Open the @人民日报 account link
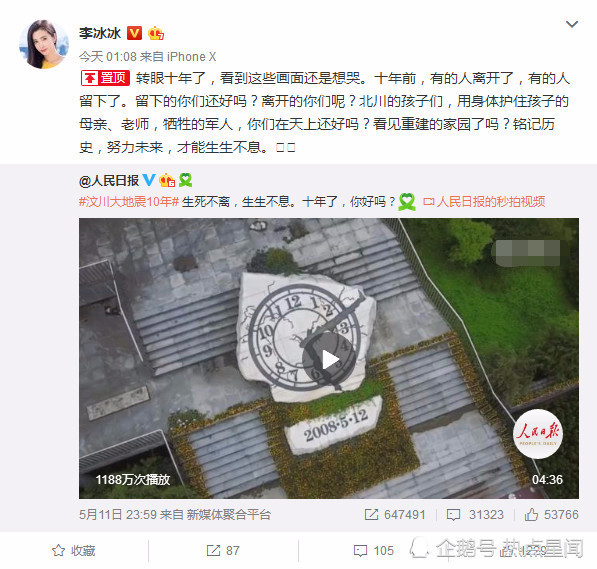 pyautogui.click(x=109, y=181)
